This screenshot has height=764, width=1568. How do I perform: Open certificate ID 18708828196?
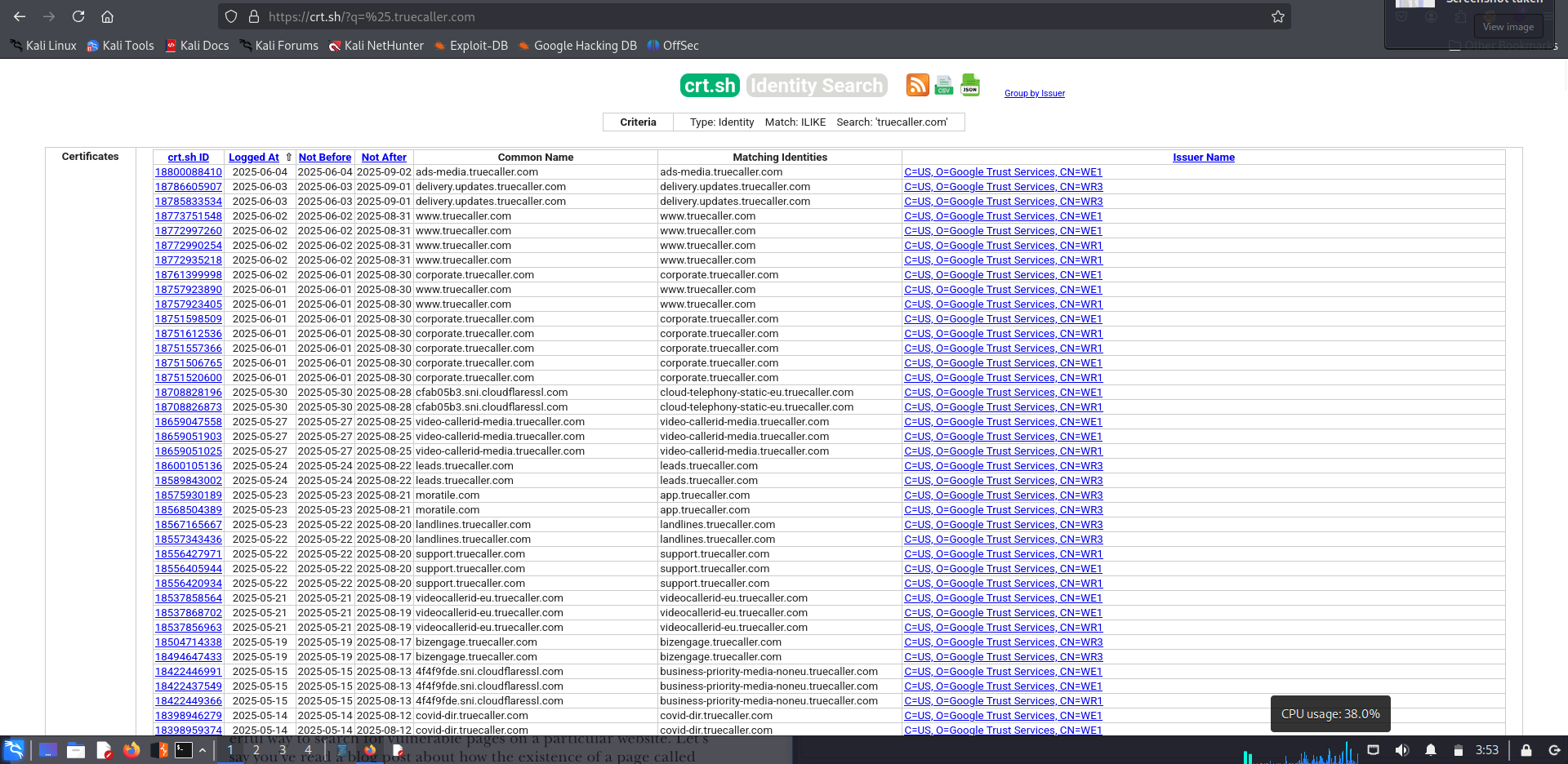coord(189,393)
